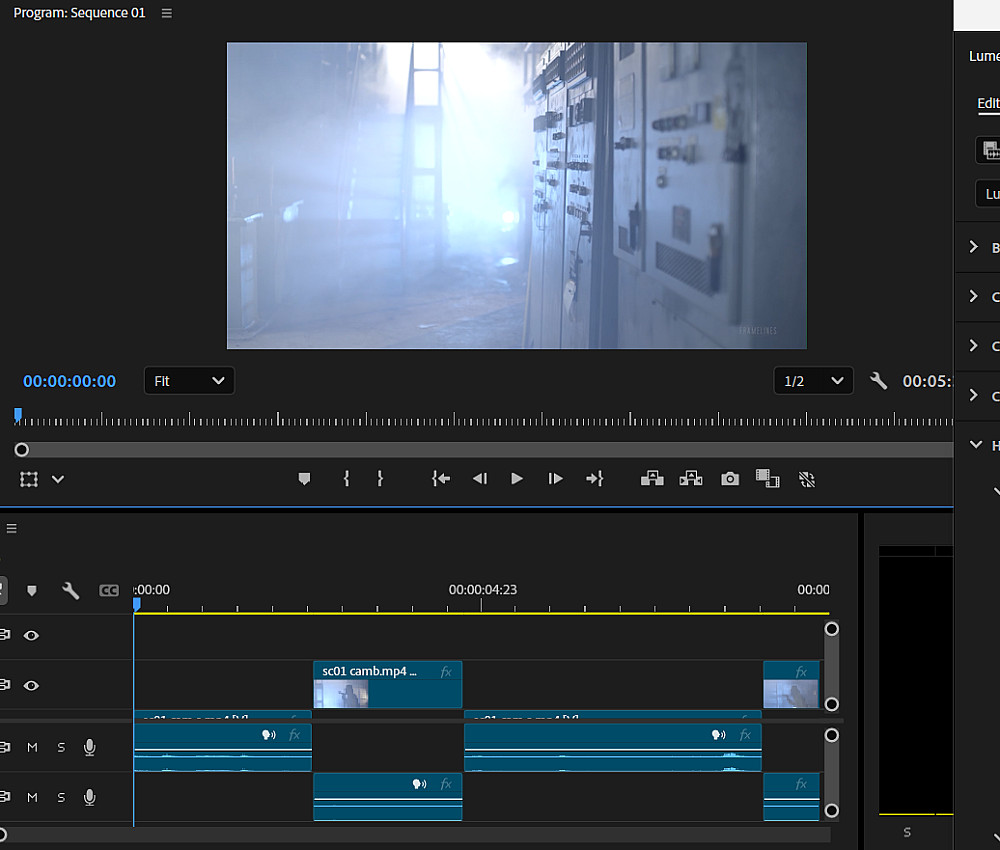Open the 1/2 playback resolution dropdown

812,381
